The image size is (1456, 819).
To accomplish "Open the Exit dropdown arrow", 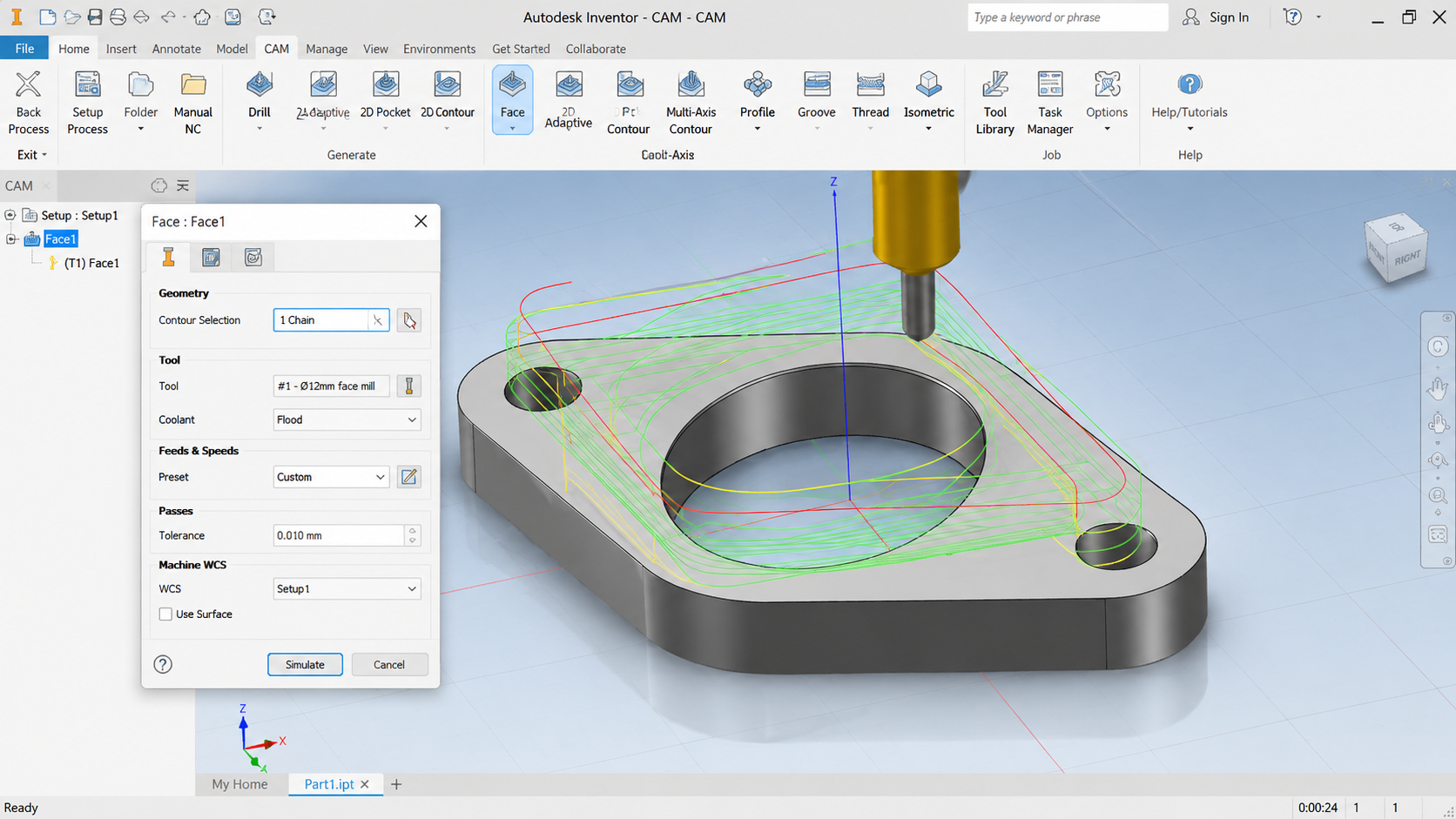I will tap(44, 155).
